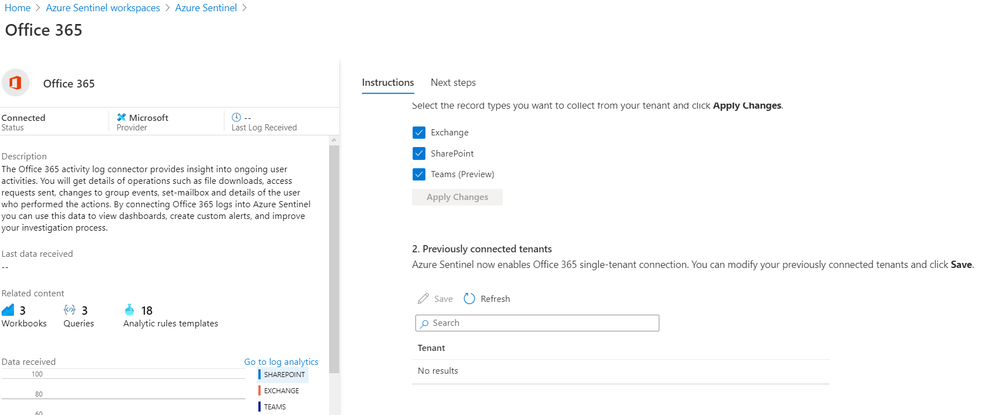
Task: Switch to the Next steps tab
Action: [453, 83]
